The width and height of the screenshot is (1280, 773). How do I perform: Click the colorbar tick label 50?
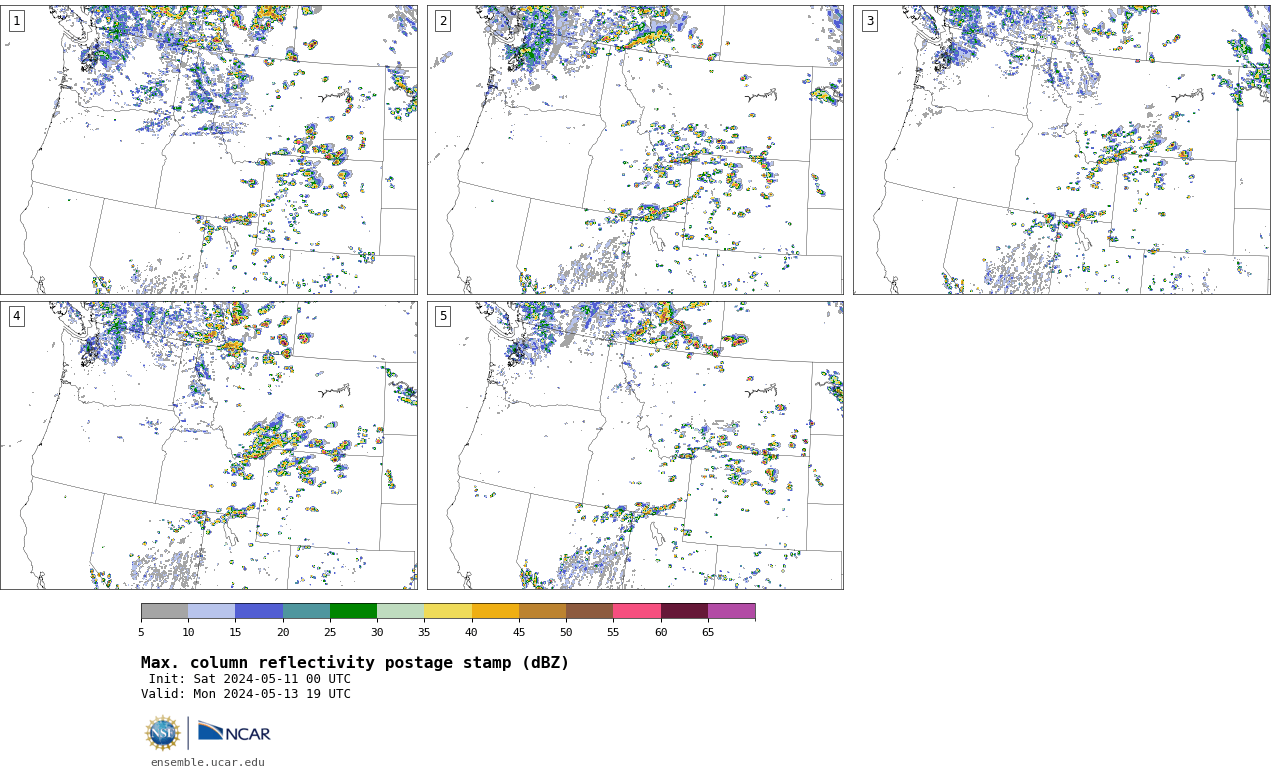coord(566,632)
